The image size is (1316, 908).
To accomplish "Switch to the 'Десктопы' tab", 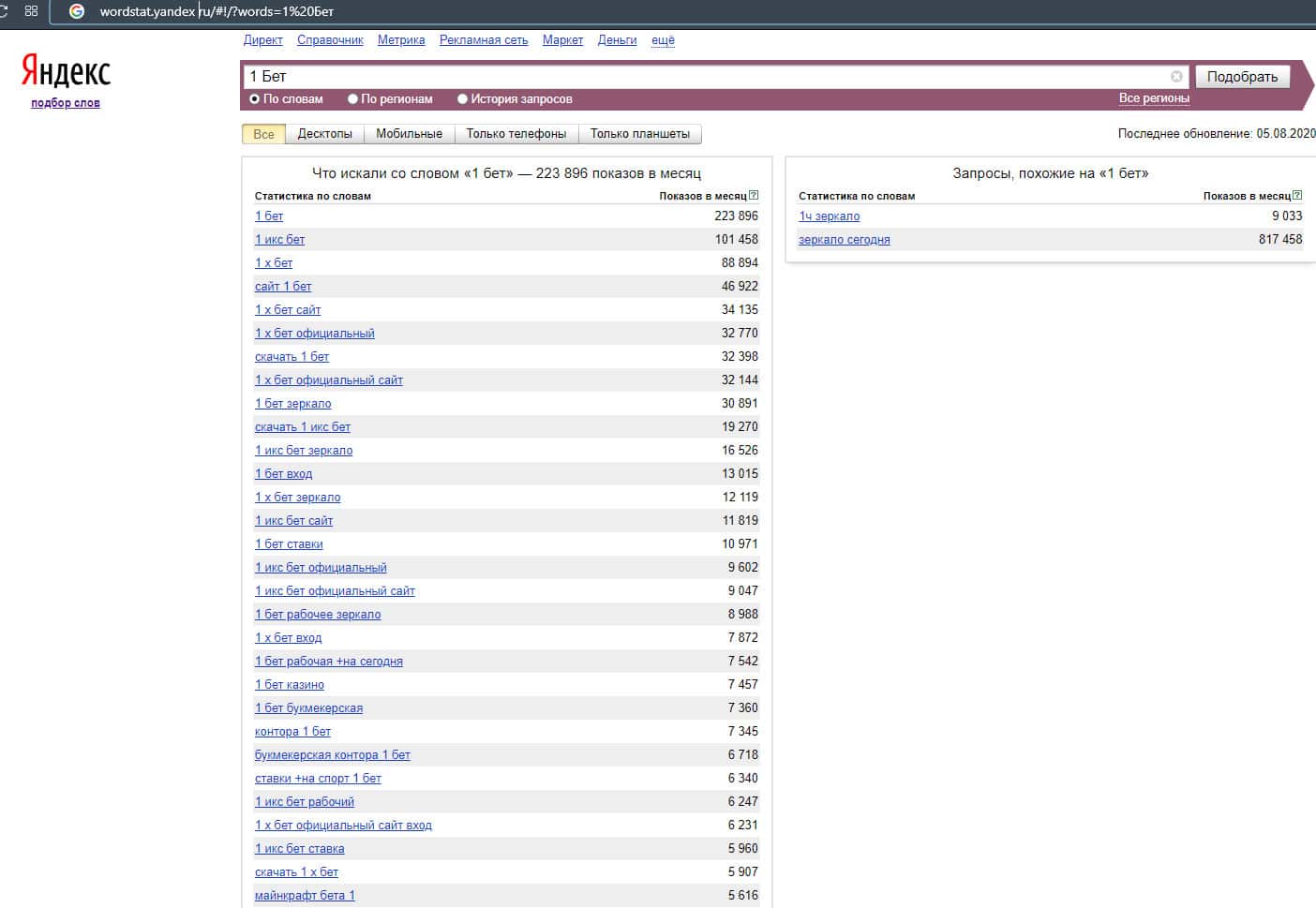I will click(x=324, y=134).
